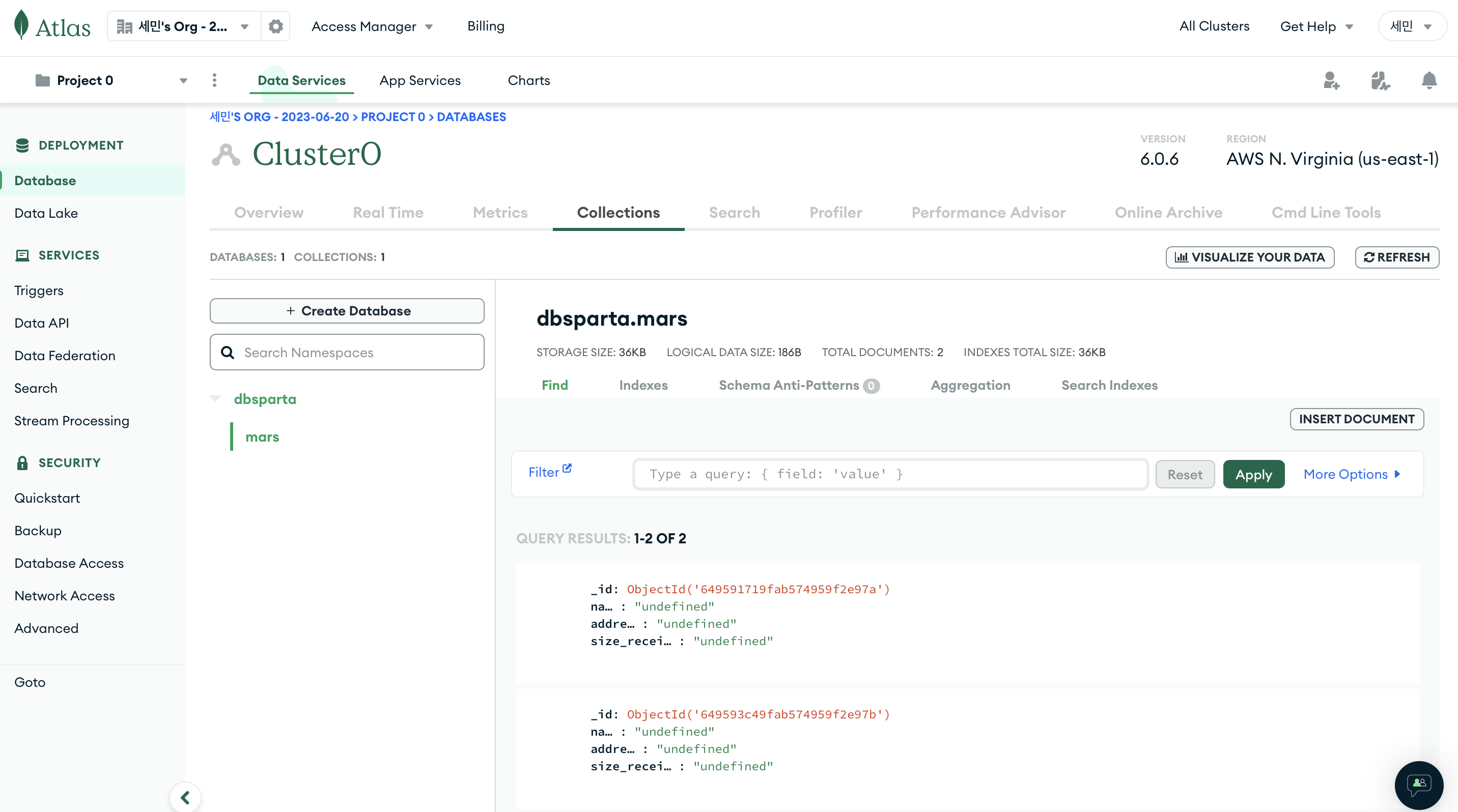Select the mars collection

(262, 437)
